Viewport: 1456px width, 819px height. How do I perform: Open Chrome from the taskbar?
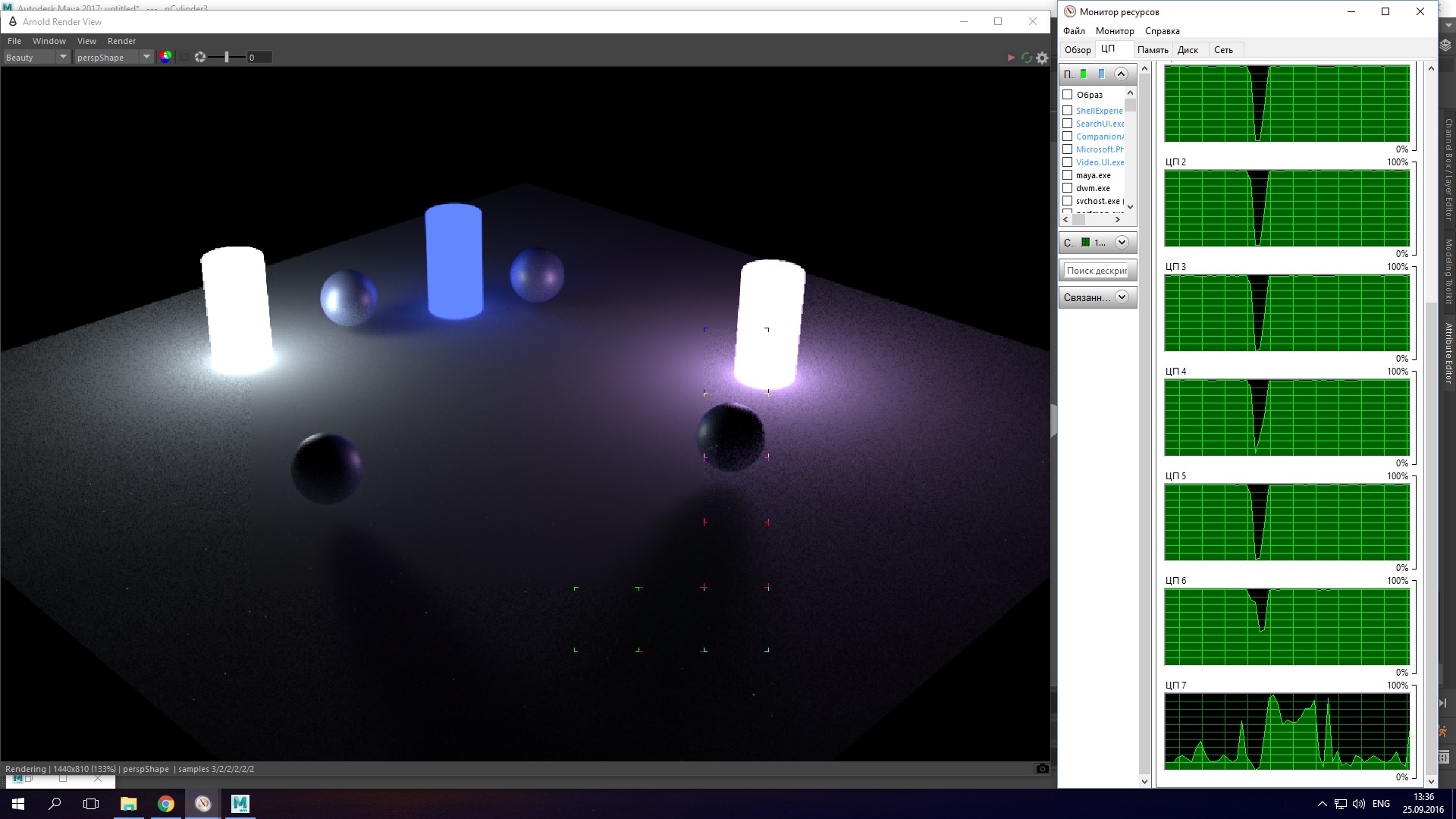[165, 803]
